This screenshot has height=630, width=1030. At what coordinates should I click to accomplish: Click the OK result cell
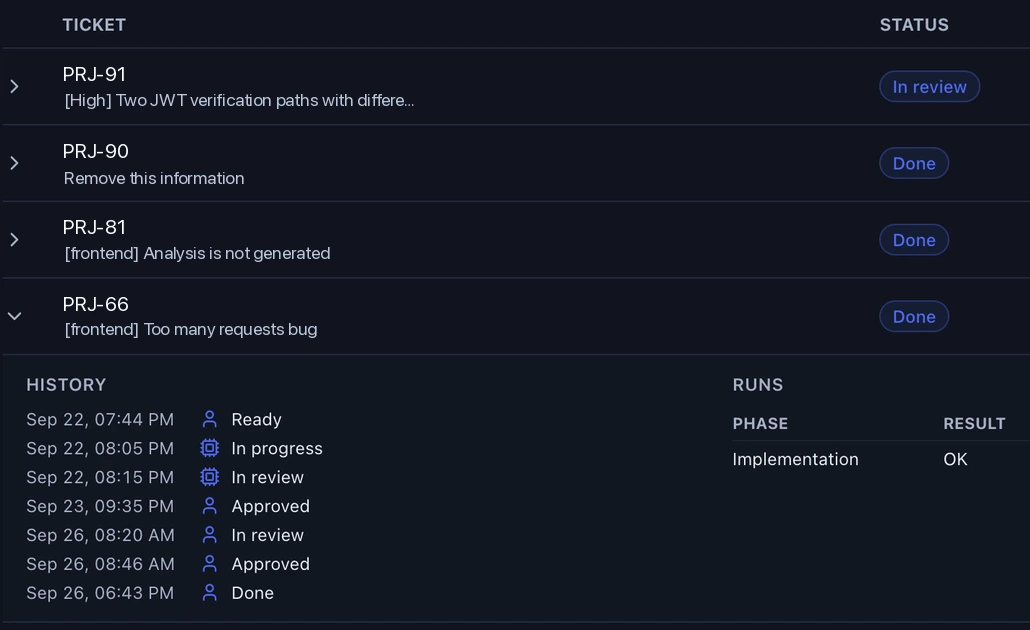955,459
